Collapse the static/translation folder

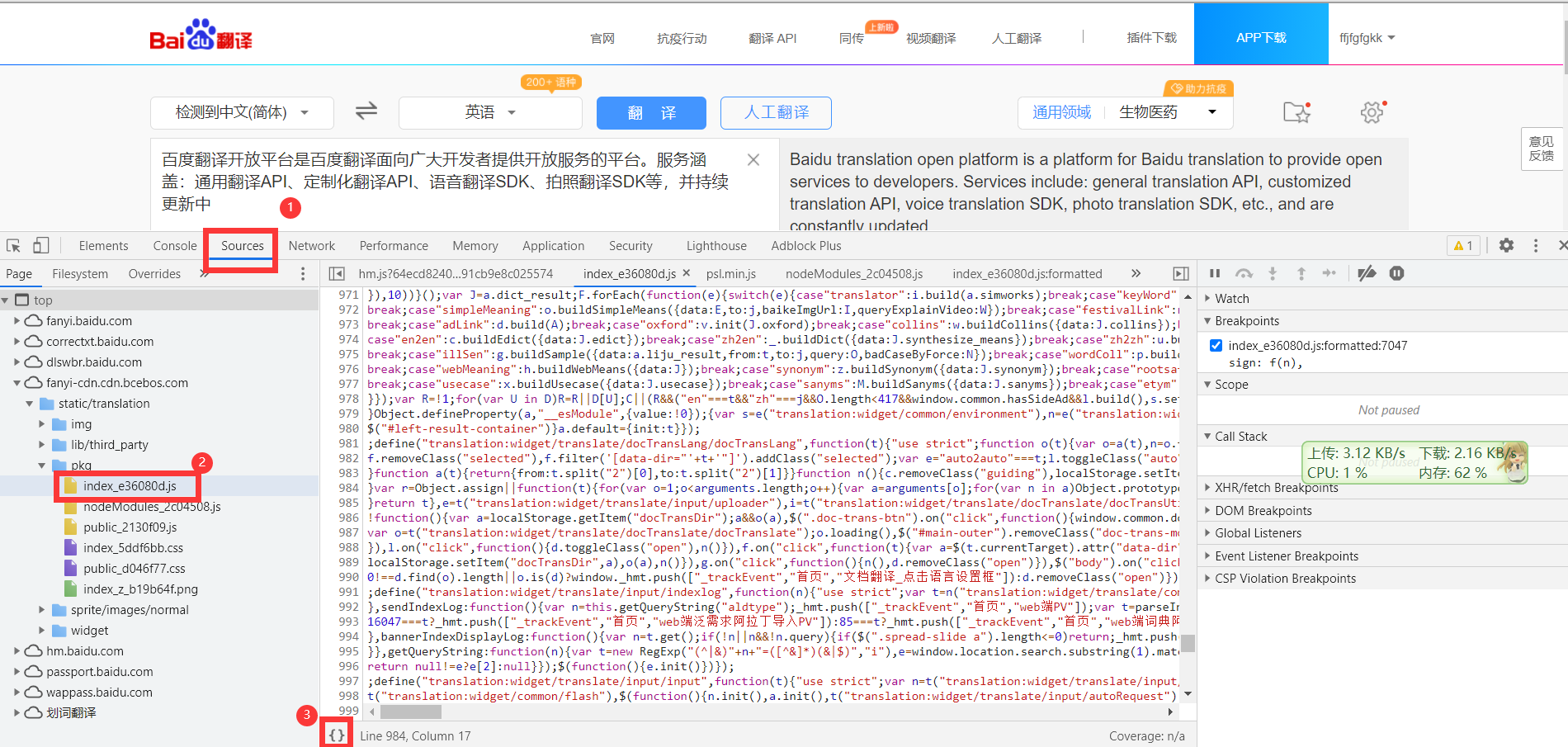tap(29, 403)
